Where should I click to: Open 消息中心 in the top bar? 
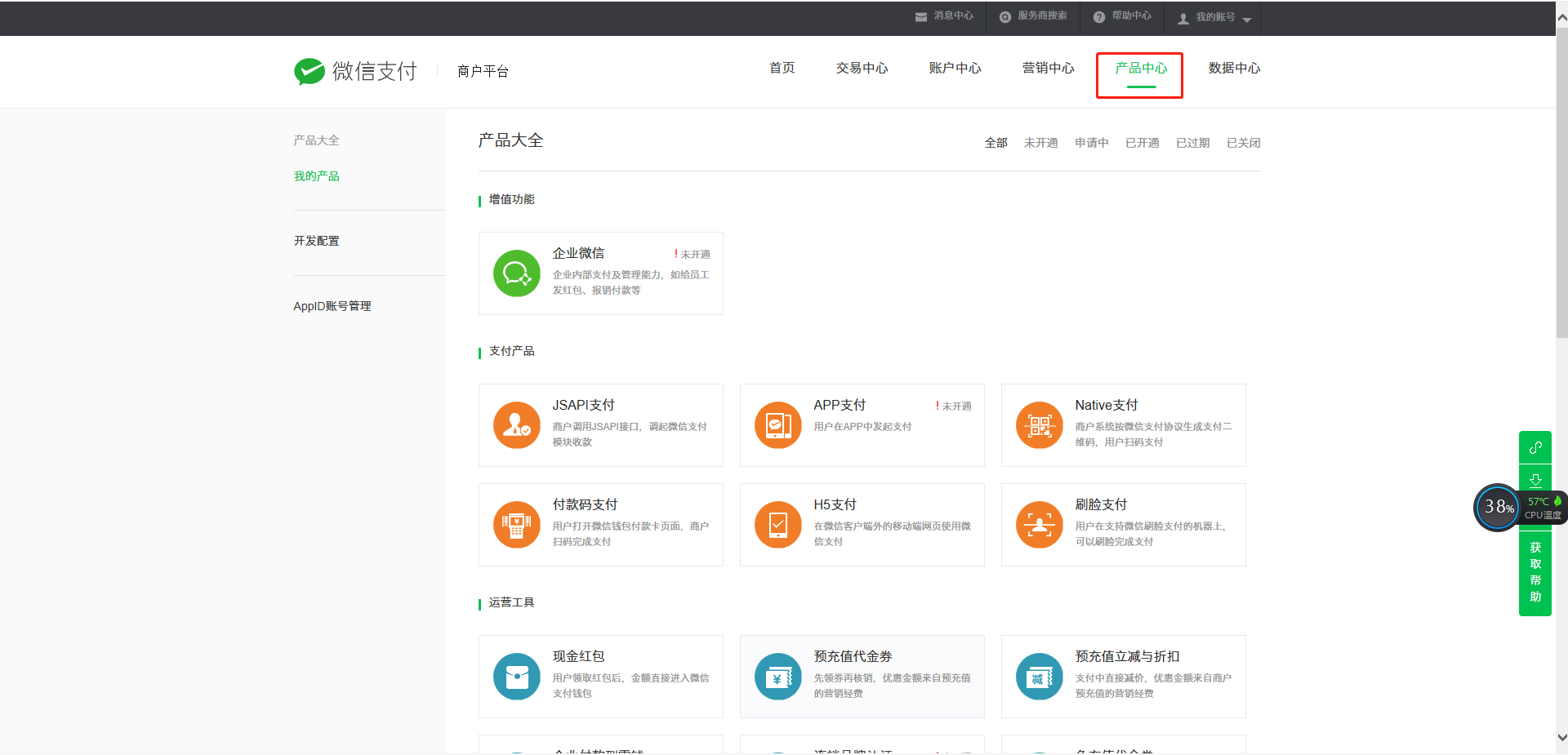click(945, 16)
